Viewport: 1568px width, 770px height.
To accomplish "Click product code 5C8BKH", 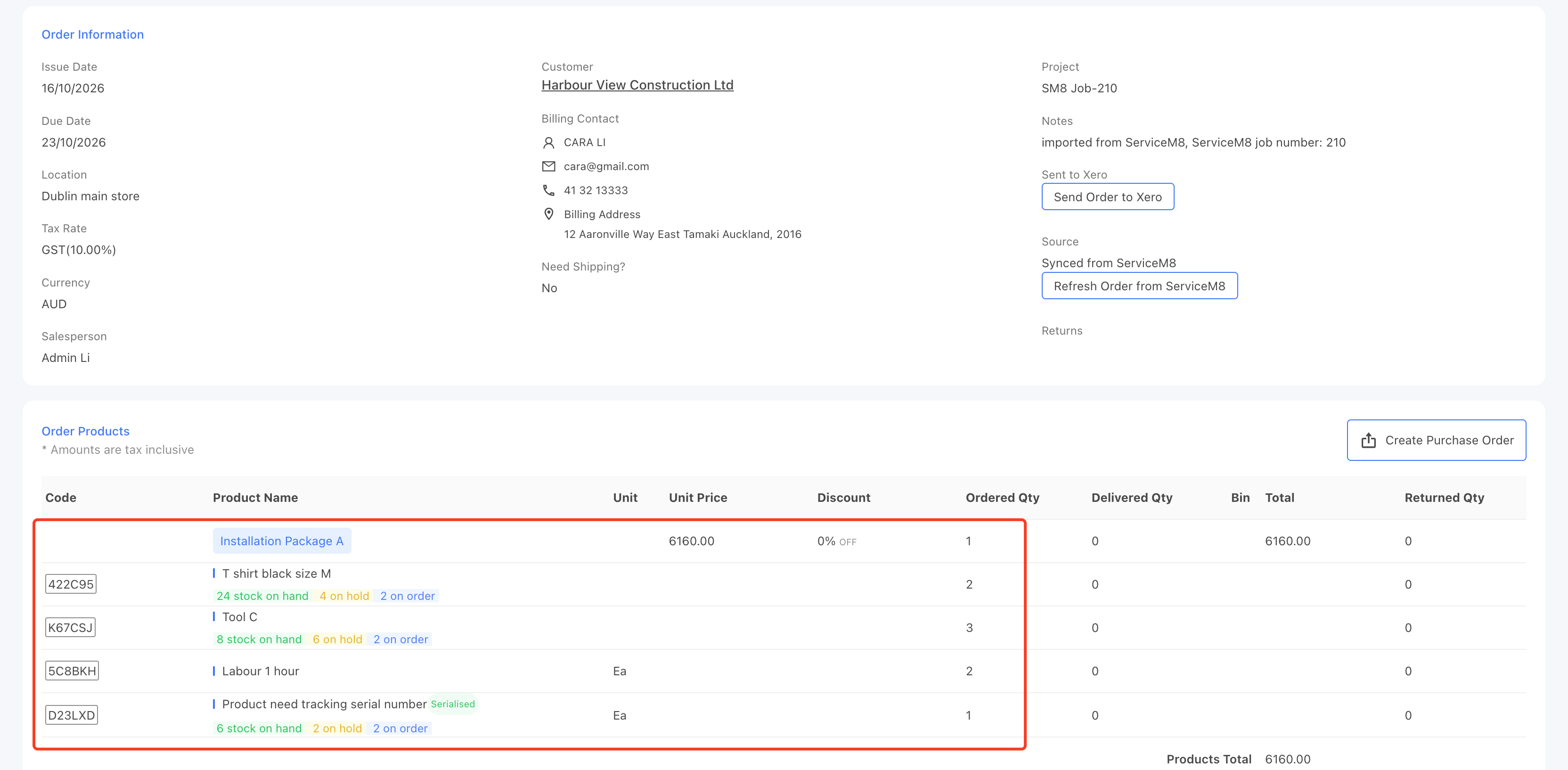I will (x=72, y=671).
